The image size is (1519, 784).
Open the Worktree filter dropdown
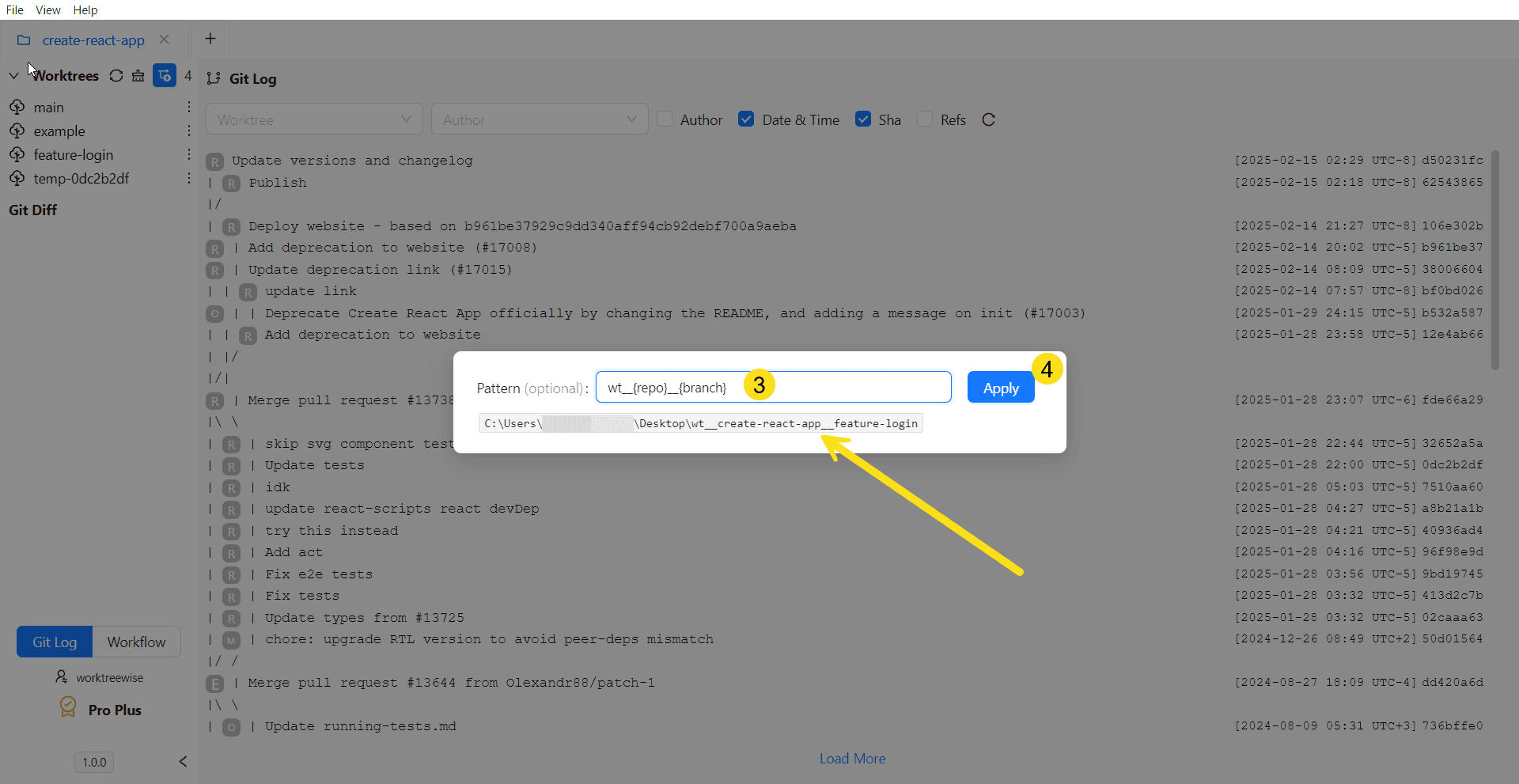click(314, 119)
